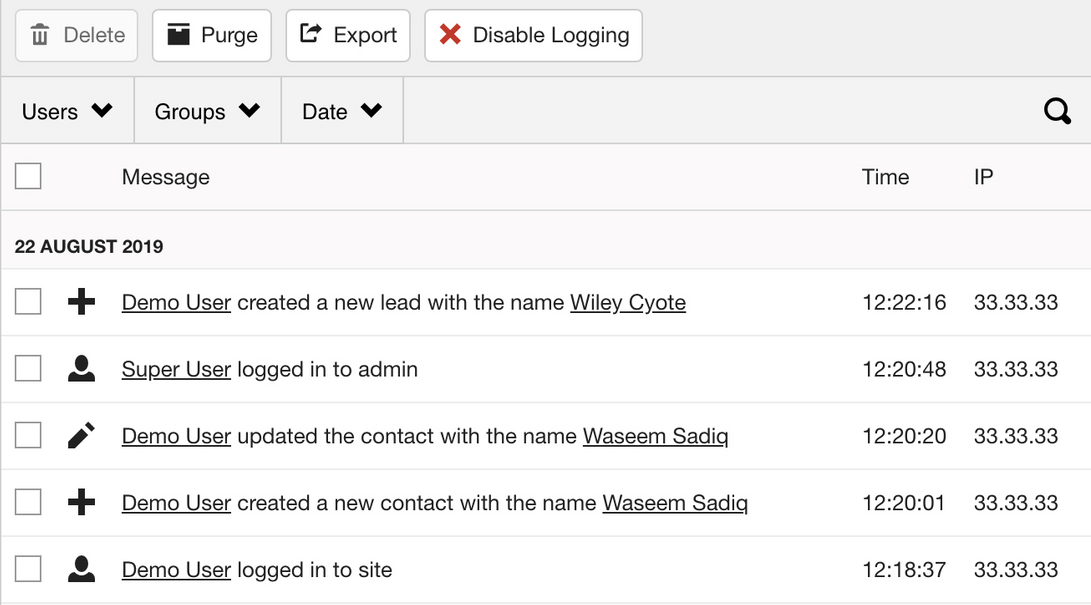Click the person icon for Super User login
Image resolution: width=1091 pixels, height=605 pixels.
click(81, 369)
